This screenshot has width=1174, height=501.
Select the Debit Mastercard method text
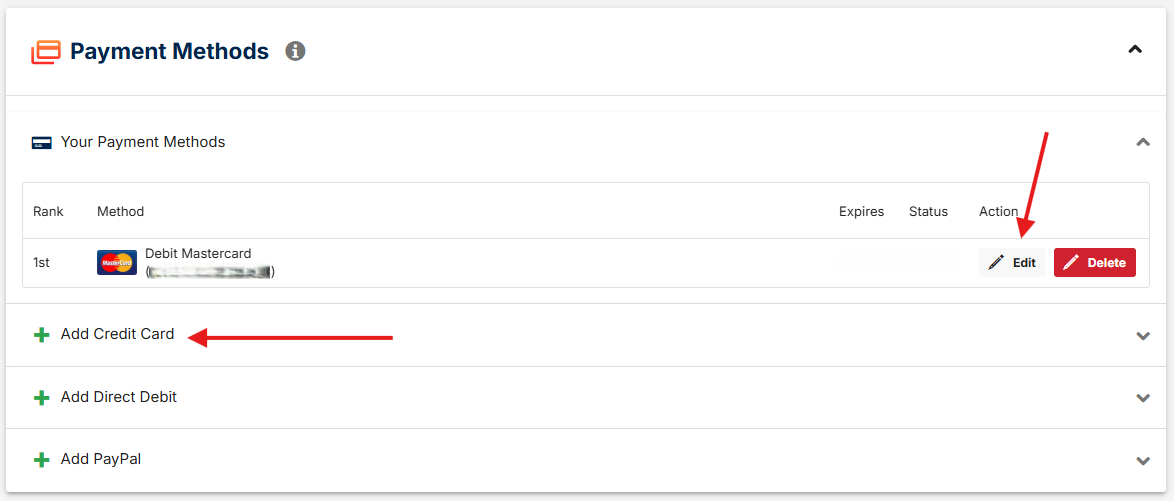coord(198,254)
